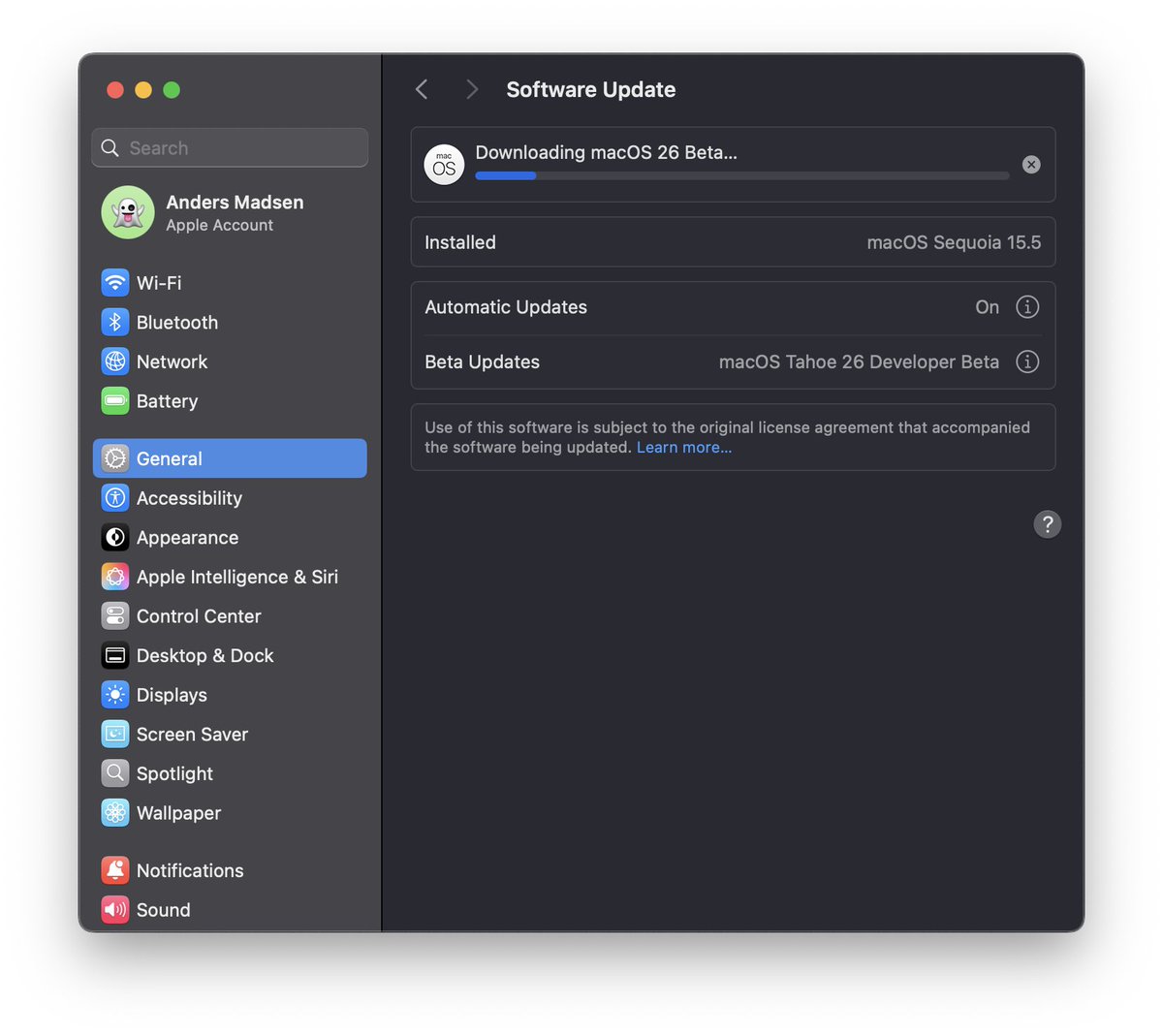1163x1036 pixels.
Task: Click the Automatic Updates On value
Action: [x=987, y=307]
